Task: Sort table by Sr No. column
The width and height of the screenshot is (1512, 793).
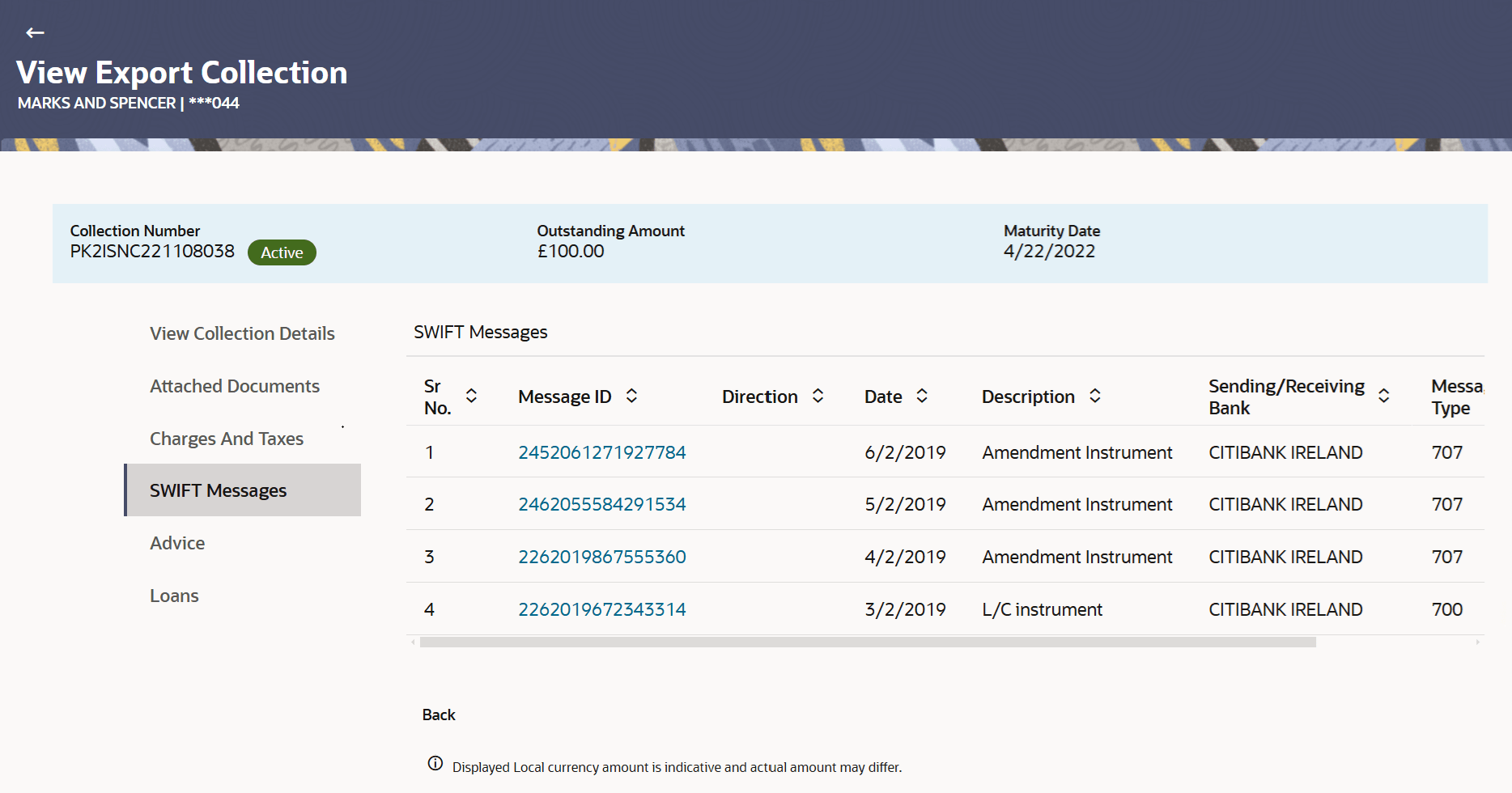Action: [x=471, y=396]
